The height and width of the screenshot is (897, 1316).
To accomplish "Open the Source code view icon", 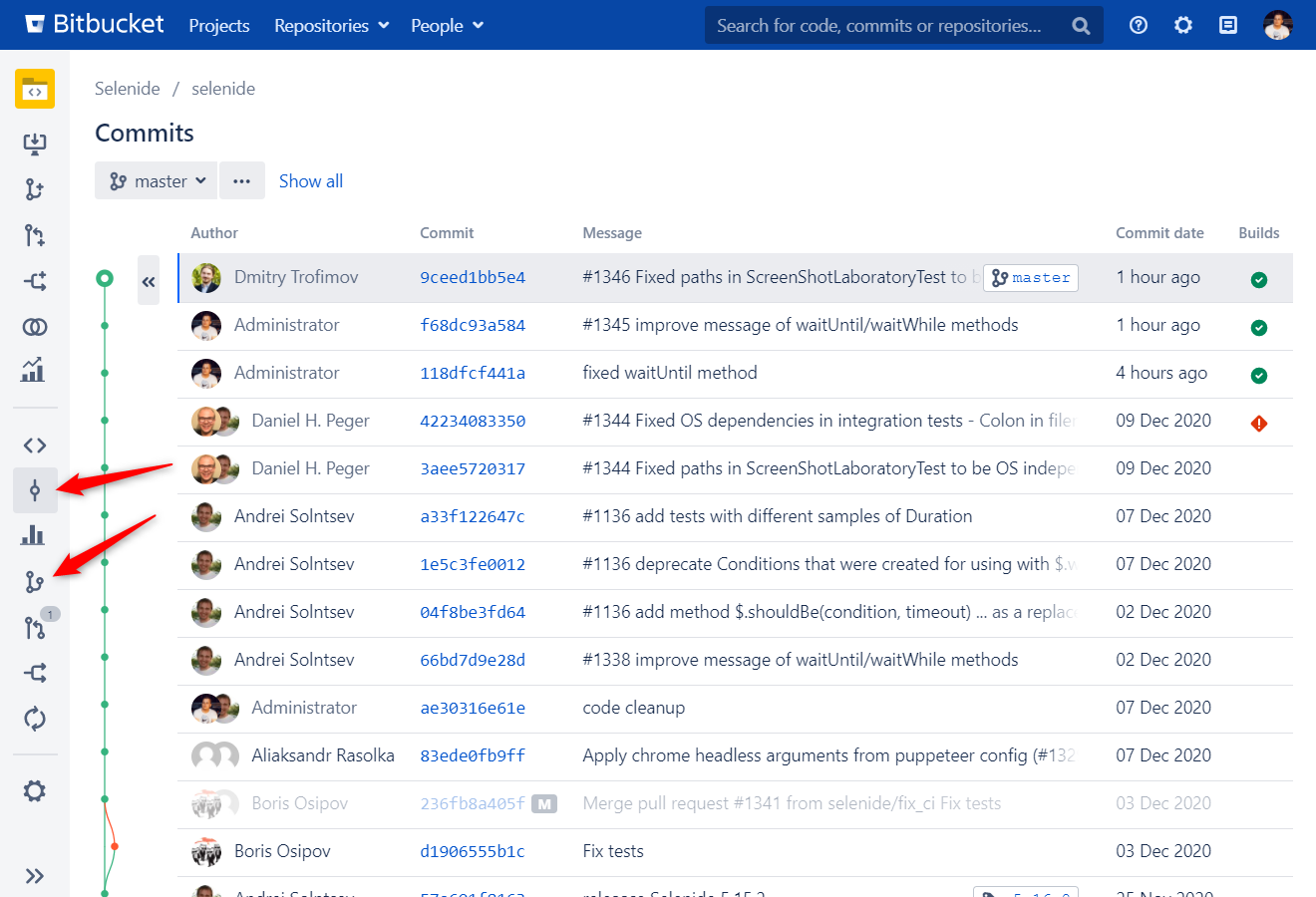I will click(x=35, y=446).
